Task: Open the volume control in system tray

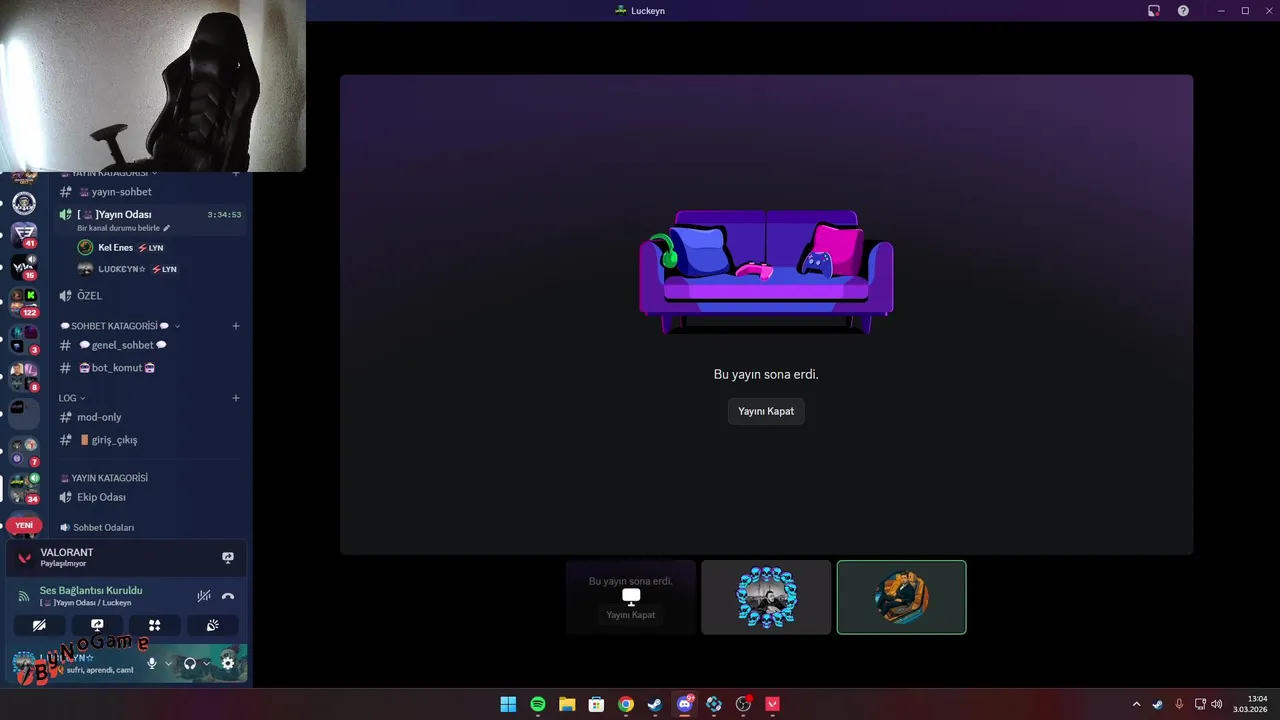Action: [x=1217, y=704]
